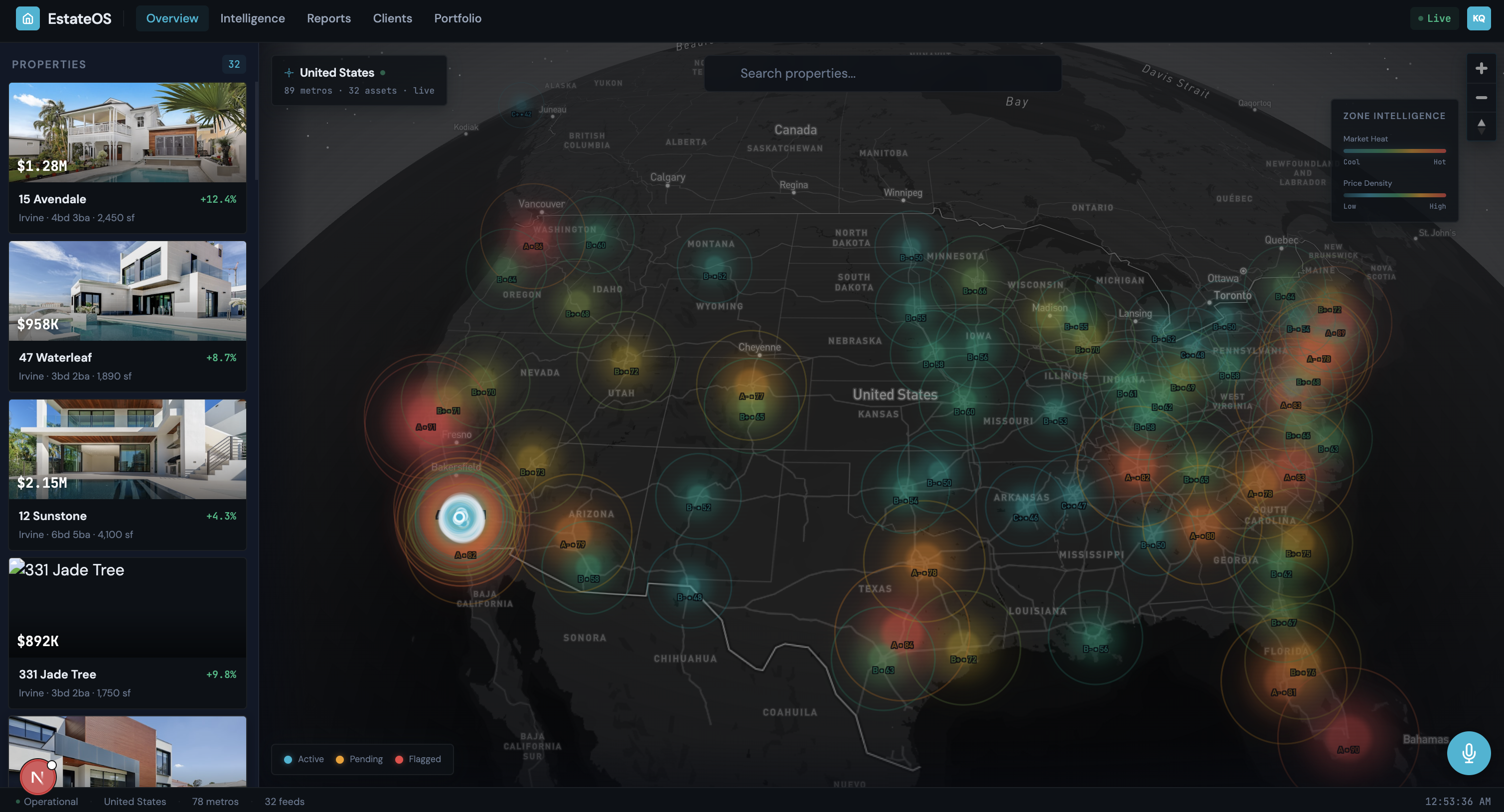1504x812 pixels.
Task: Click the glowing selected marker near Bakersfield
Action: 461,517
